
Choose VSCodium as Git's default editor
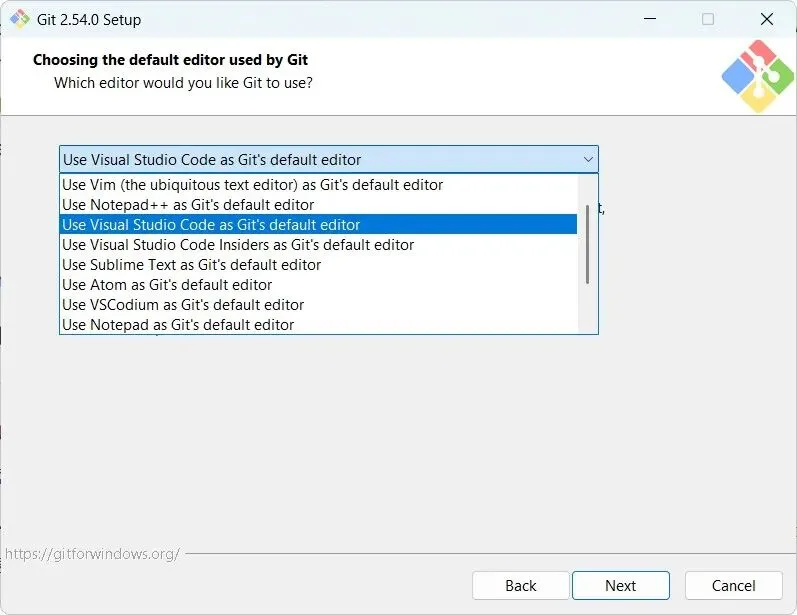(318, 305)
